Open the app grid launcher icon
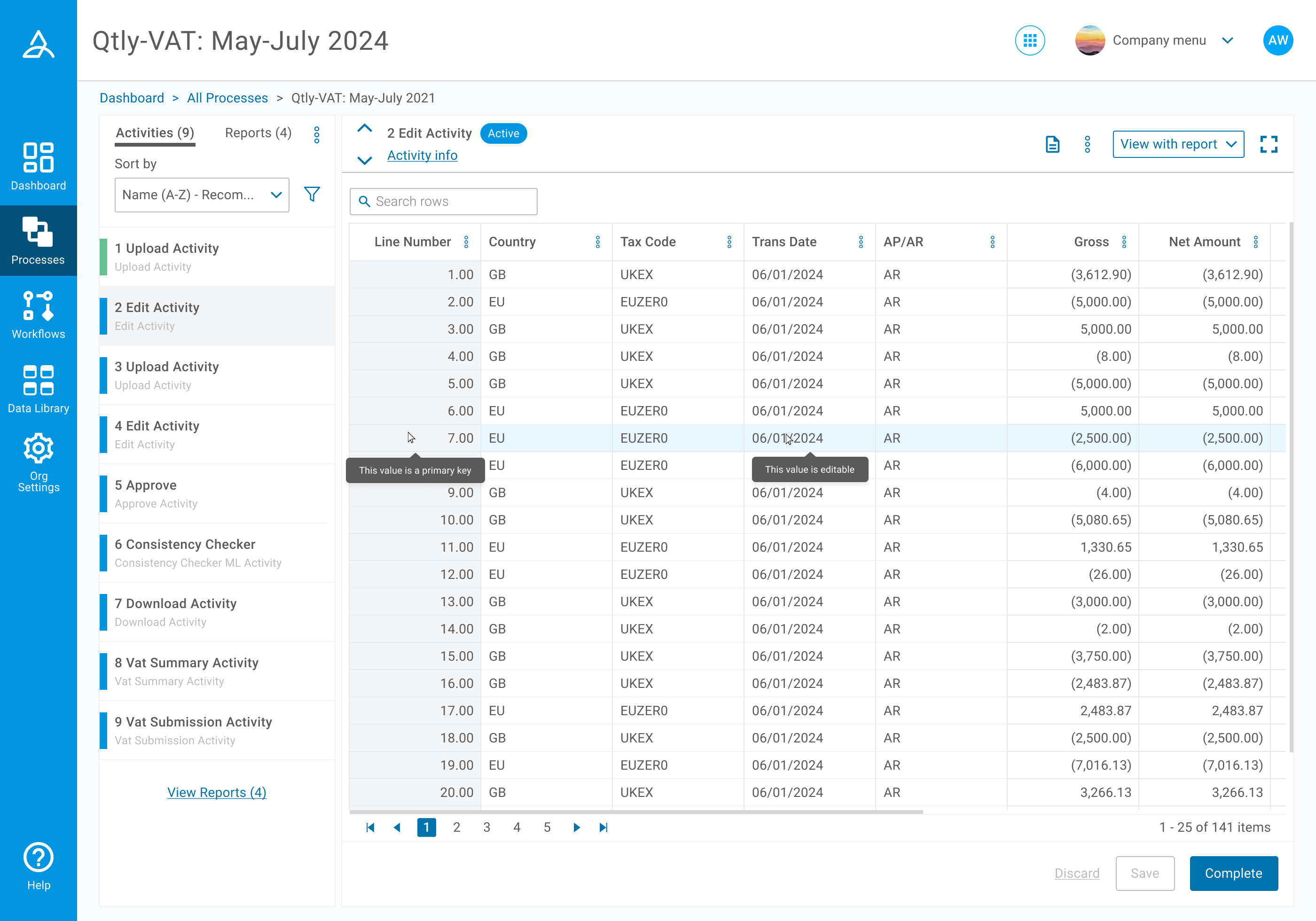Screen dimensions: 1316x921 tap(1029, 41)
